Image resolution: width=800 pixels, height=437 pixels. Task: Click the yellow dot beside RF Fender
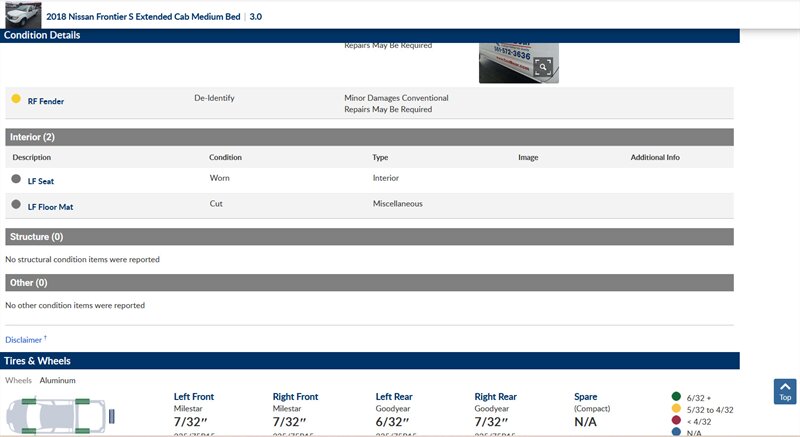pos(16,99)
